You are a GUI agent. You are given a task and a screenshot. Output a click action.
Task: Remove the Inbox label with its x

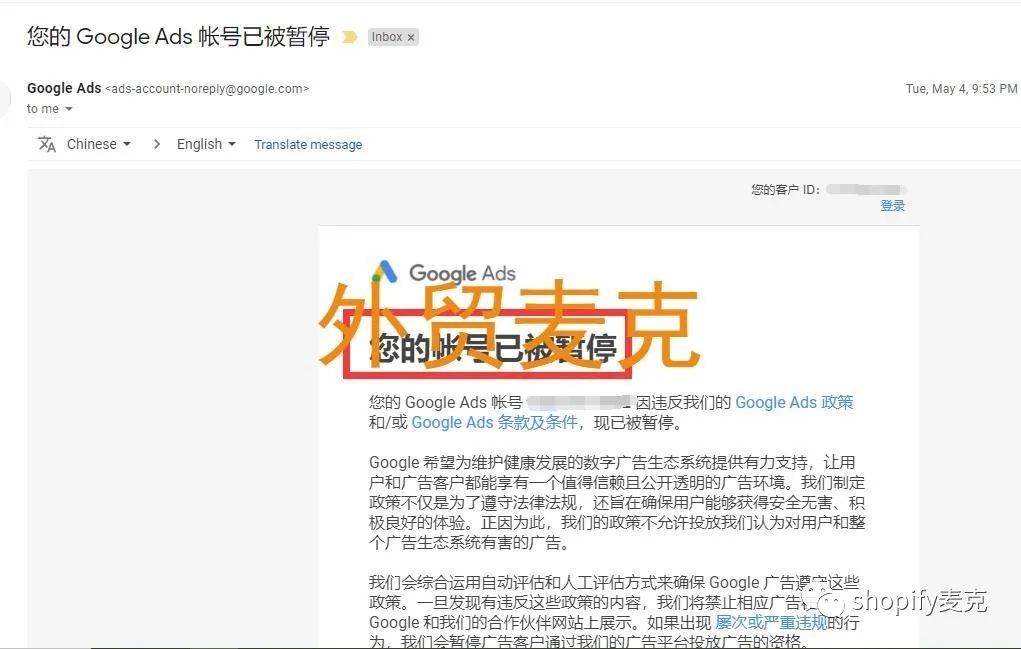coord(411,38)
